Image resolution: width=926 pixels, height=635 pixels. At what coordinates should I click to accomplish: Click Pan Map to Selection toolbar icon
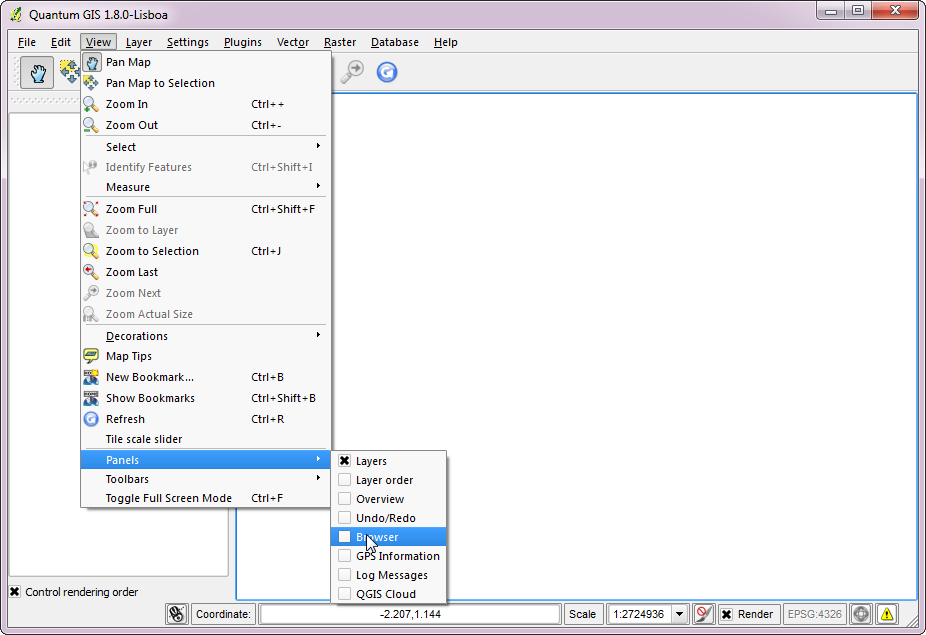70,71
